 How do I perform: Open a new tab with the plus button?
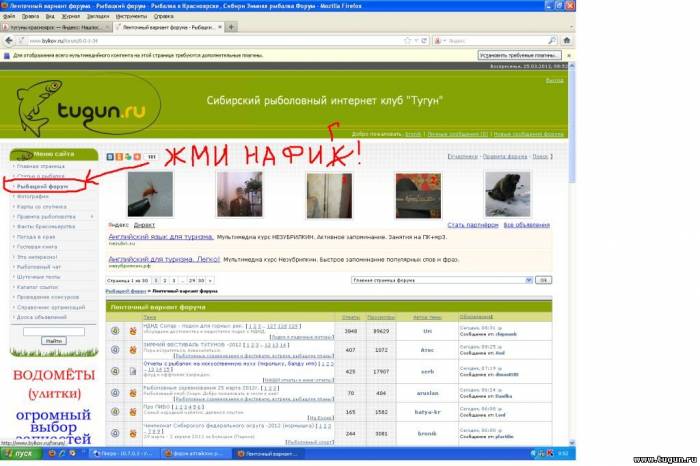click(x=231, y=27)
